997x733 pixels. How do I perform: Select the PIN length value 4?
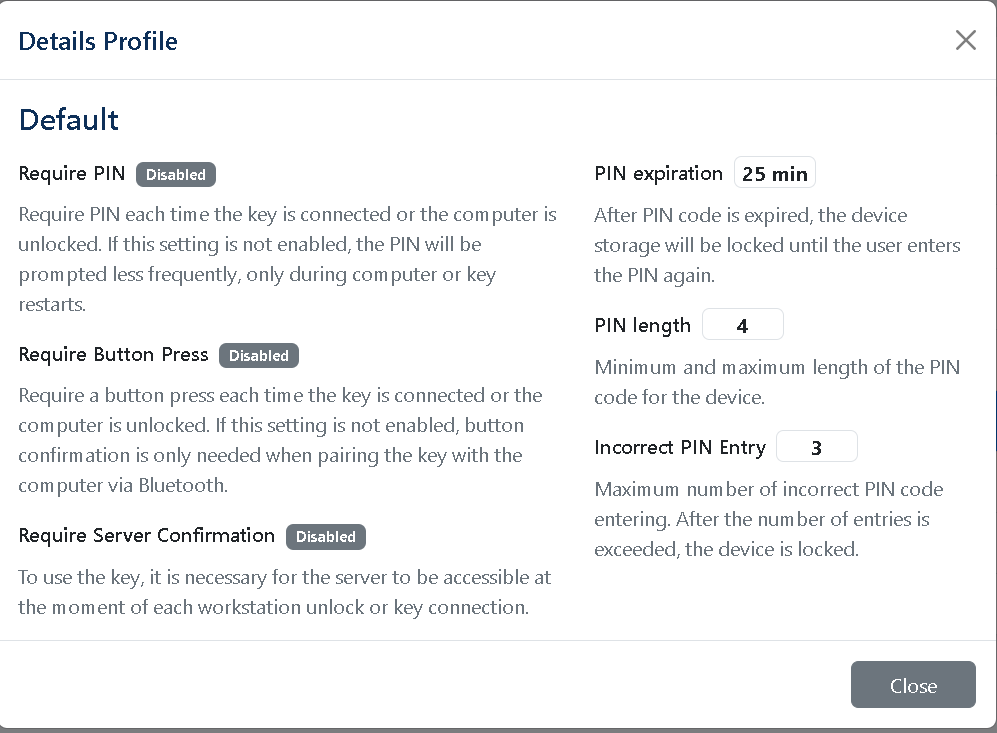742,325
